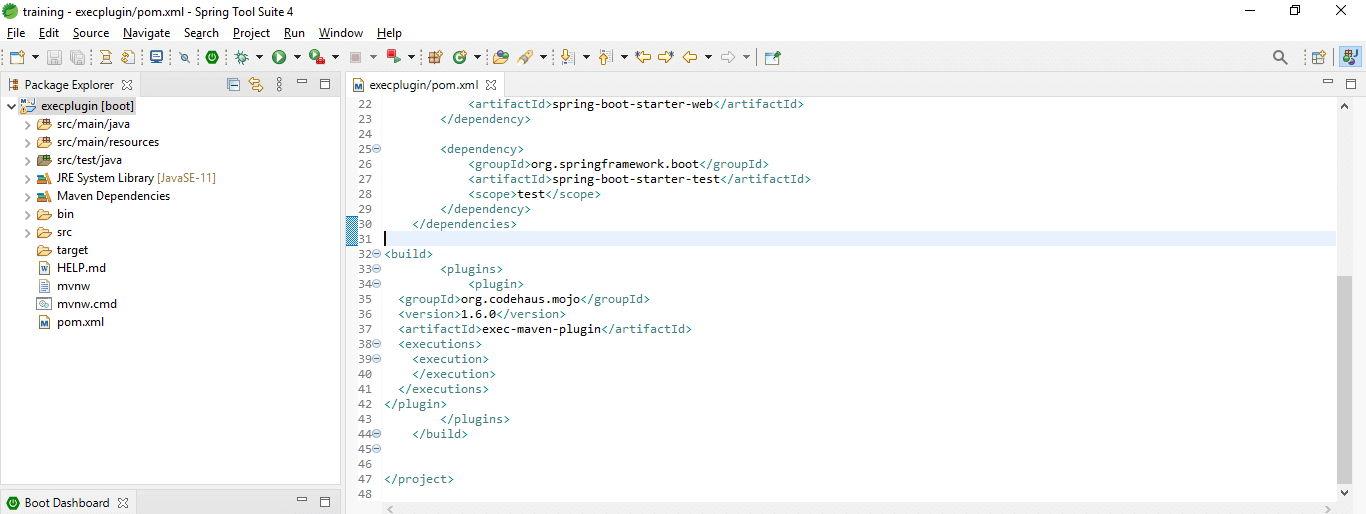Expand the src/main/resources folder

point(28,142)
